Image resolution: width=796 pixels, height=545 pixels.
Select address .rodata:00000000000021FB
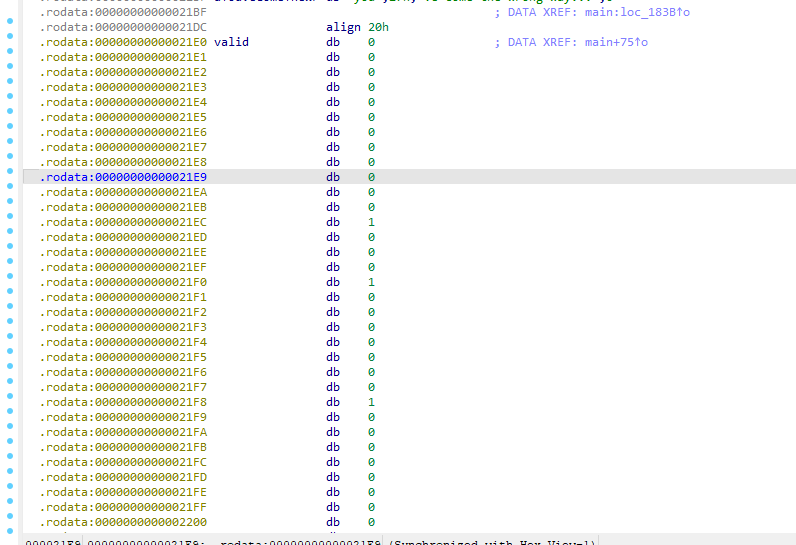[123, 447]
